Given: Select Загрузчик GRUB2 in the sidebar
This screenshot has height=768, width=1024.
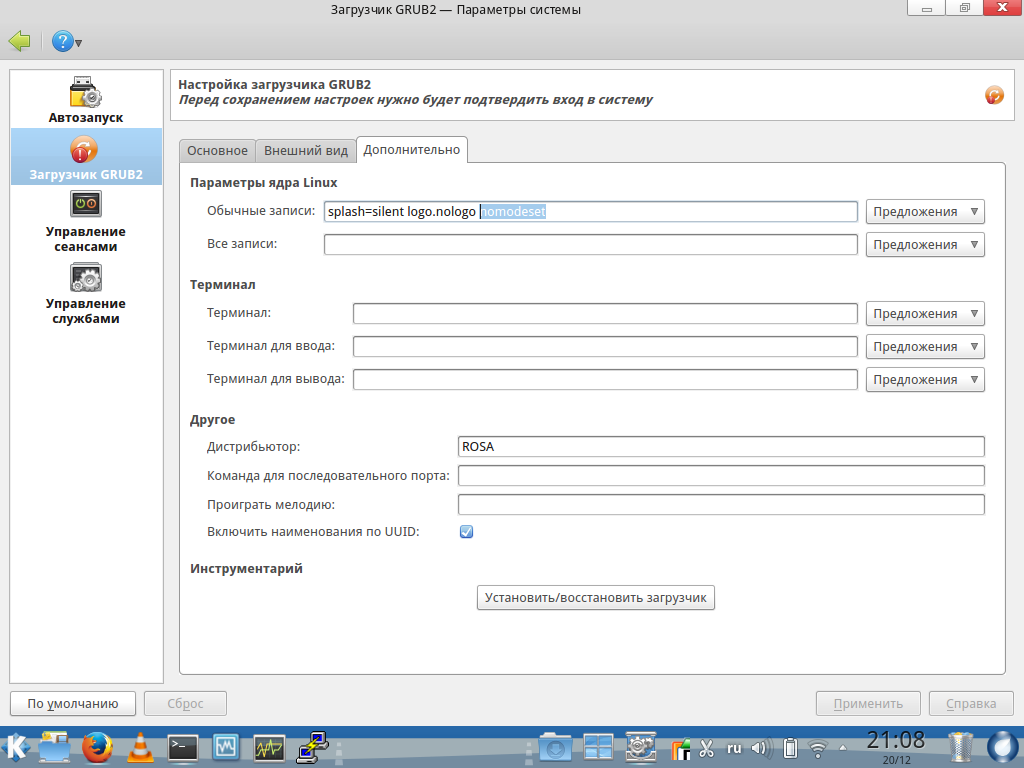Looking at the screenshot, I should point(86,157).
